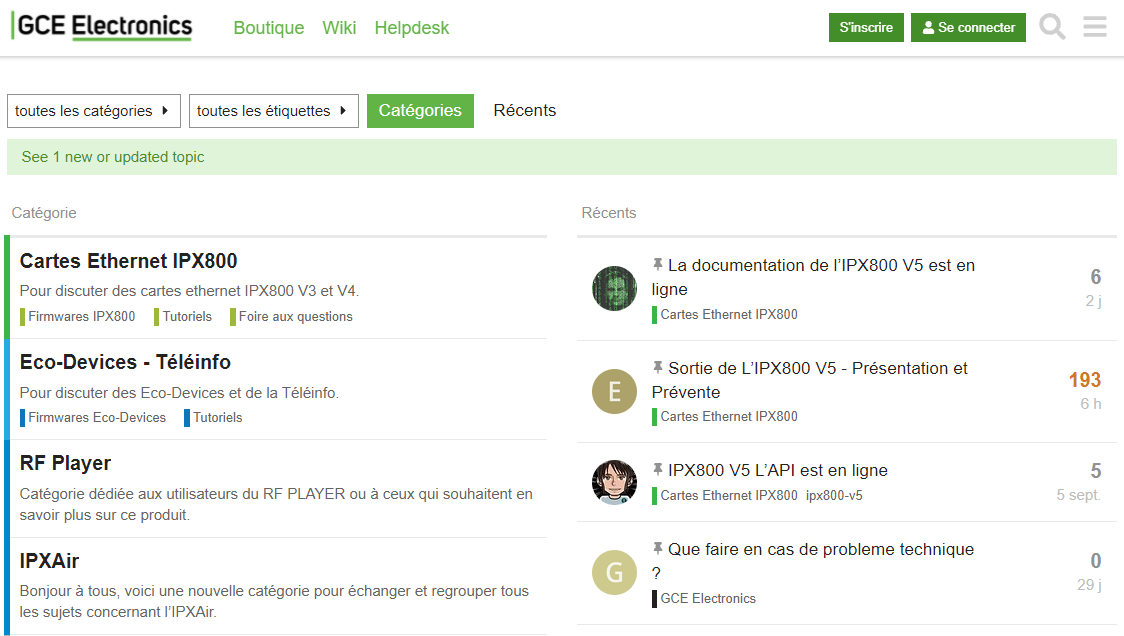Open Firmwares Eco-Devices subcategory

(97, 418)
